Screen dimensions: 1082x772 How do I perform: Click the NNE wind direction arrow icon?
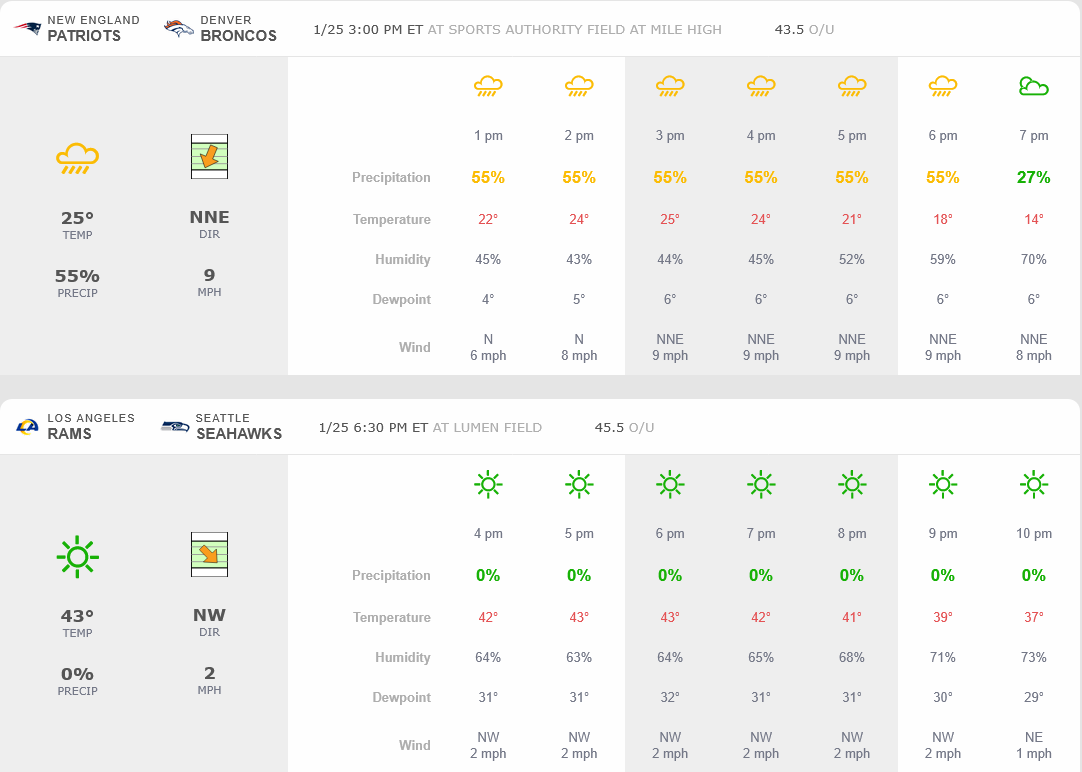point(209,157)
